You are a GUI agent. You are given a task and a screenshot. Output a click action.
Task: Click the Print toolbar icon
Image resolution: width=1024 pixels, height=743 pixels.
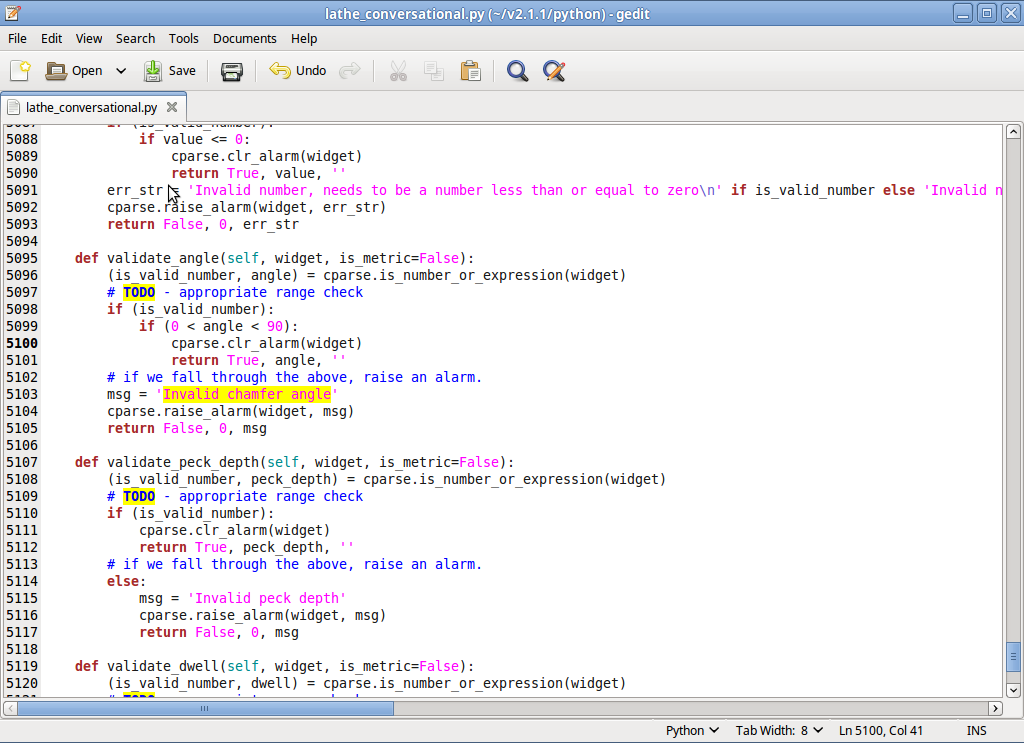(231, 71)
